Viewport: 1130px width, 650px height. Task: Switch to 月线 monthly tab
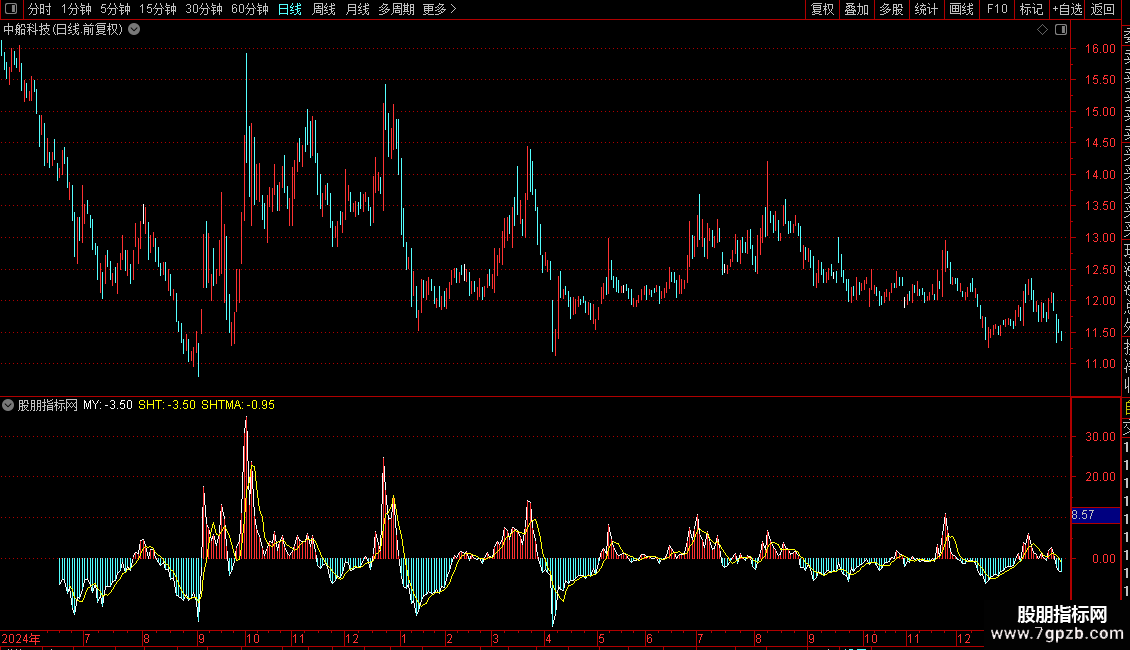point(357,9)
